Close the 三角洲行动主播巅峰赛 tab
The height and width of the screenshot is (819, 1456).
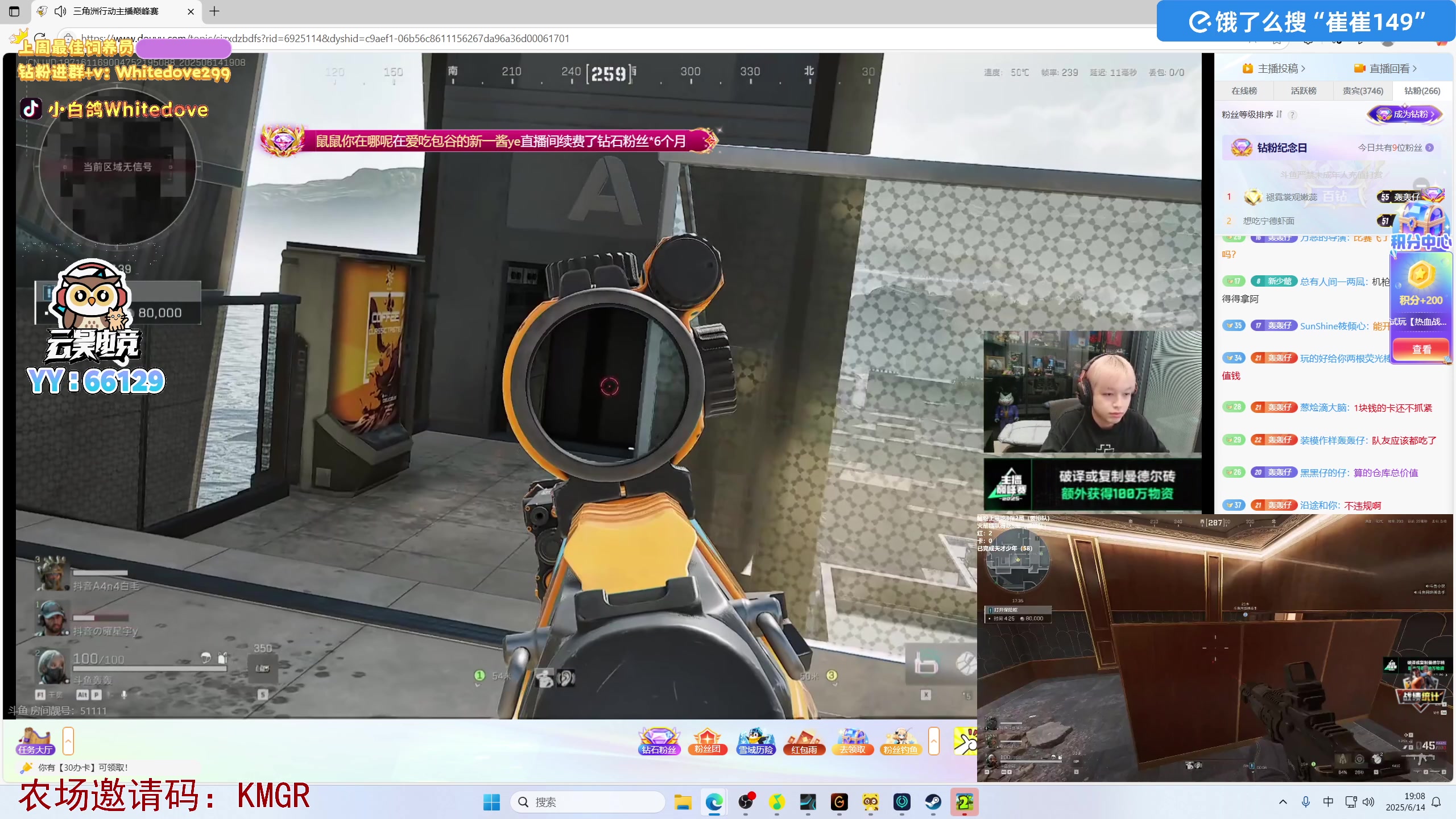pyautogui.click(x=191, y=11)
